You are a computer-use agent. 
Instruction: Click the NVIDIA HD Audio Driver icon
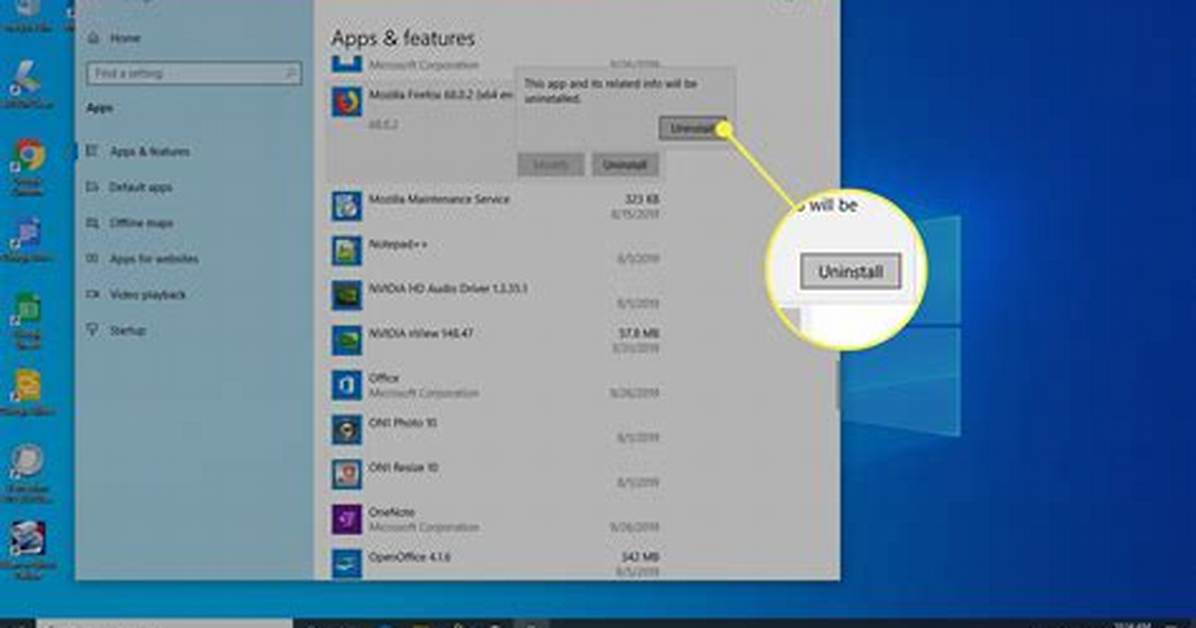pos(346,295)
